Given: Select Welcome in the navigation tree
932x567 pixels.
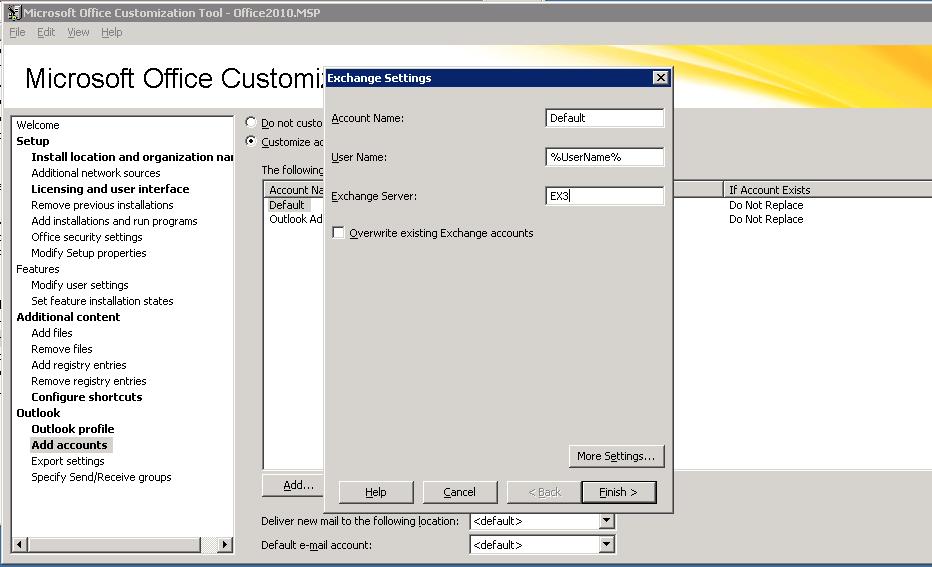Looking at the screenshot, I should pyautogui.click(x=37, y=125).
